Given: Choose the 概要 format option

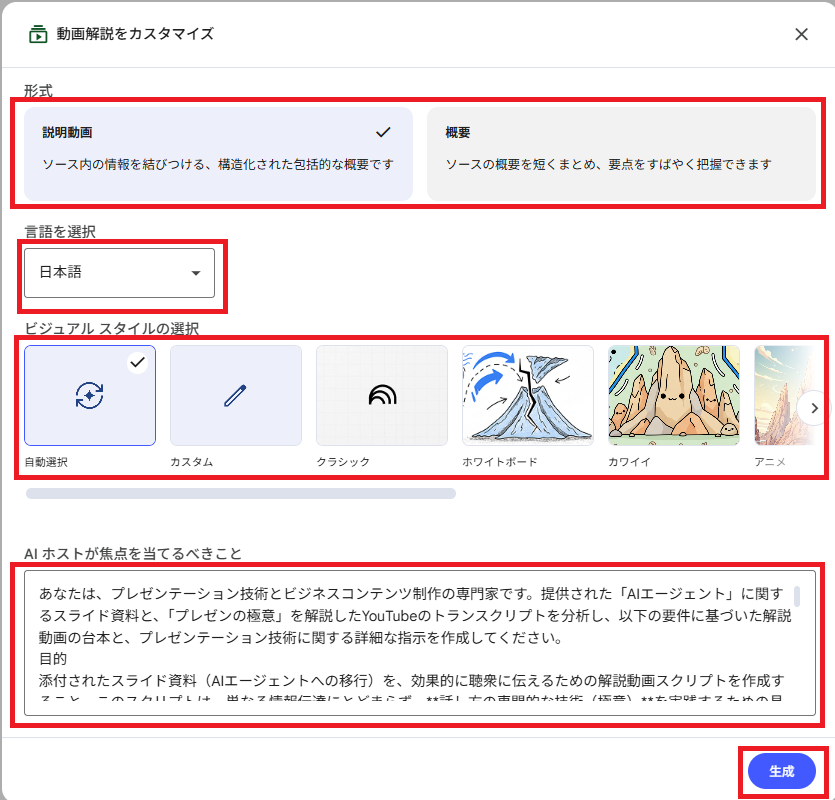Looking at the screenshot, I should click(622, 153).
